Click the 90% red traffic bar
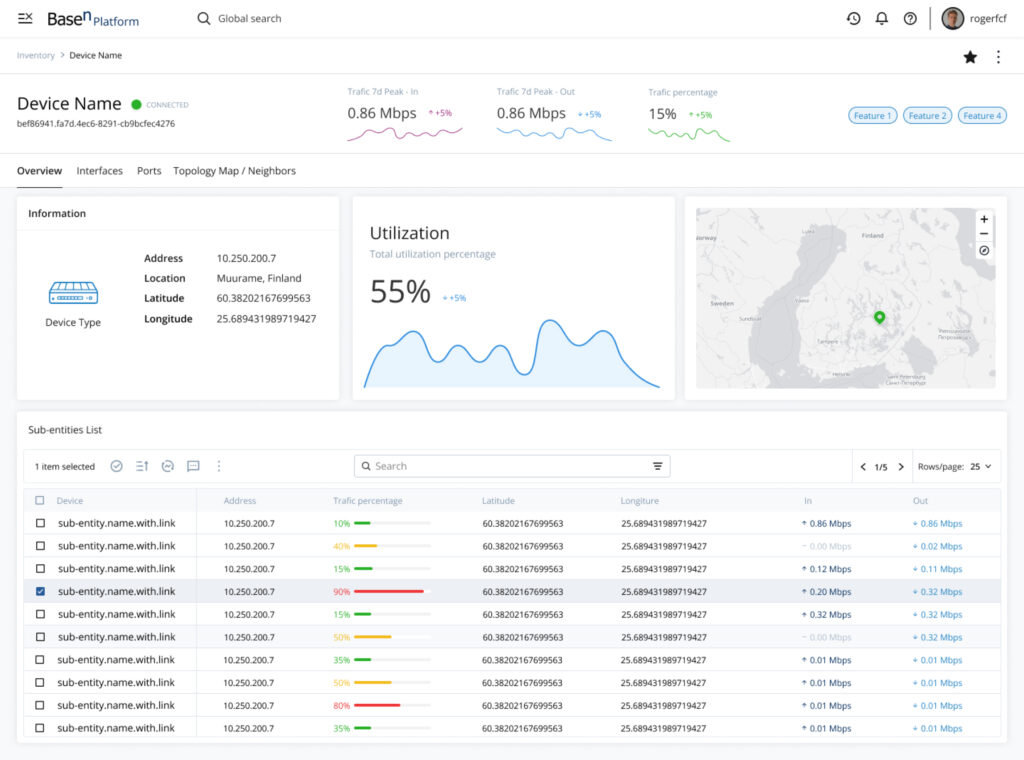Screen dimensions: 1024x760 click(x=389, y=592)
